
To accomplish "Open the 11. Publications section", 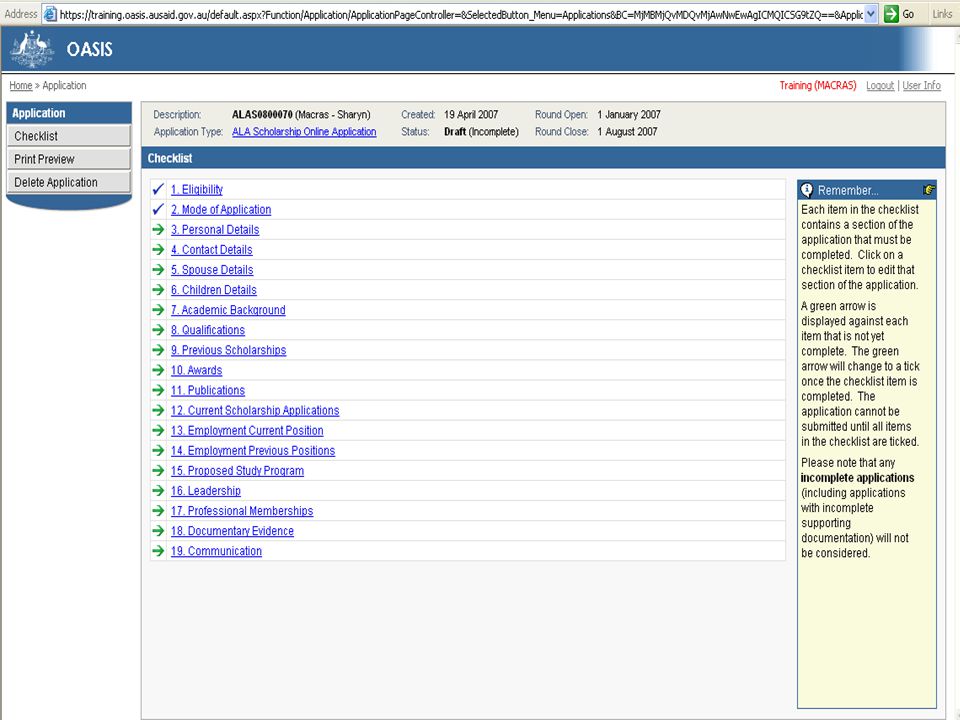I will [208, 390].
